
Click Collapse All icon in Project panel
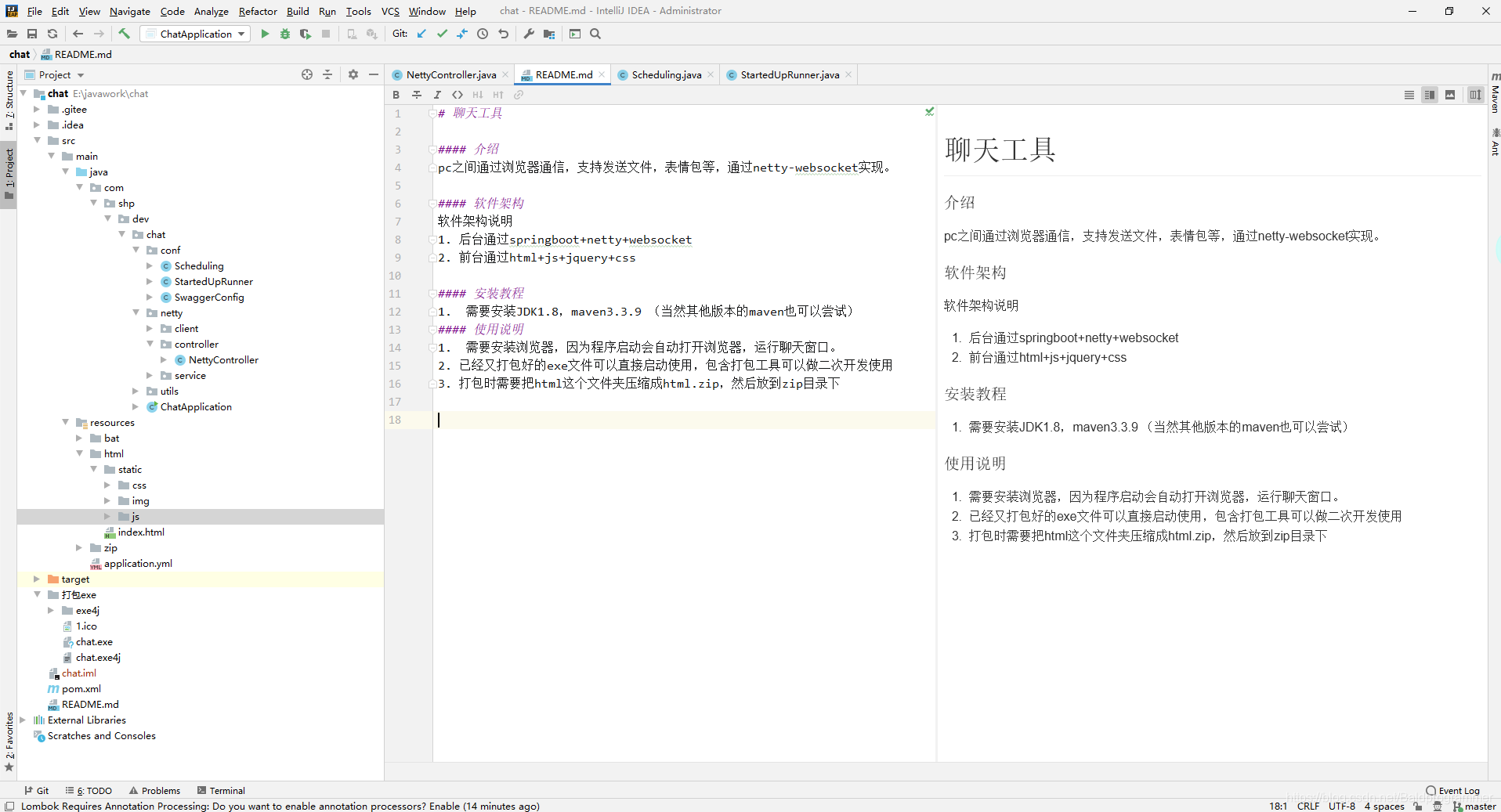[327, 74]
